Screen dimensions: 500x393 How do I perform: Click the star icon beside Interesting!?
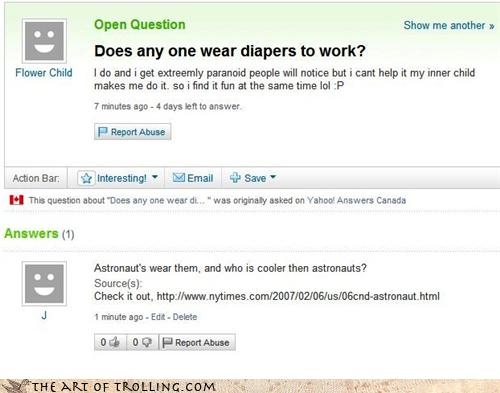click(x=86, y=178)
